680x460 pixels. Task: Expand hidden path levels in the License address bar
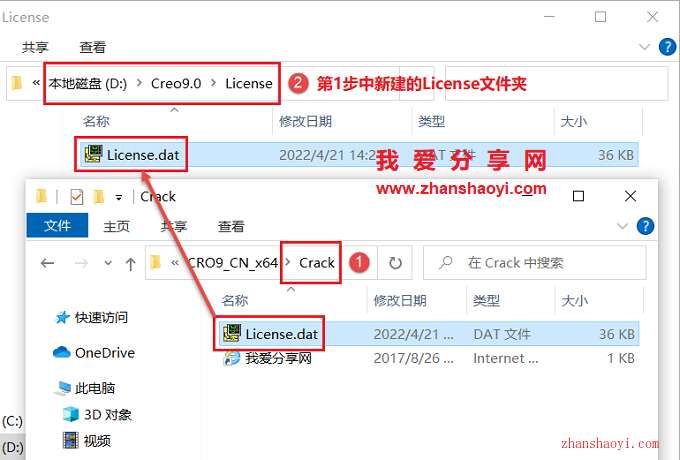36,83
